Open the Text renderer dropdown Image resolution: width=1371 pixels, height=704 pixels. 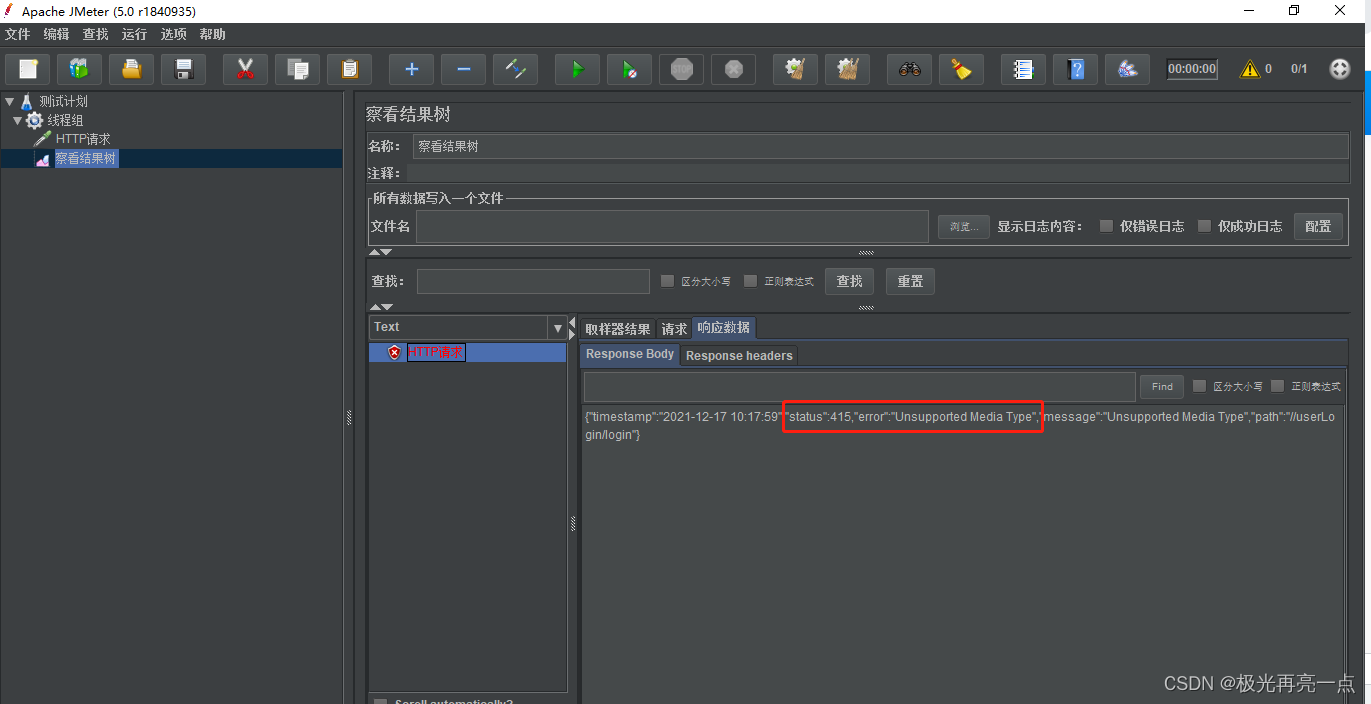click(x=558, y=327)
